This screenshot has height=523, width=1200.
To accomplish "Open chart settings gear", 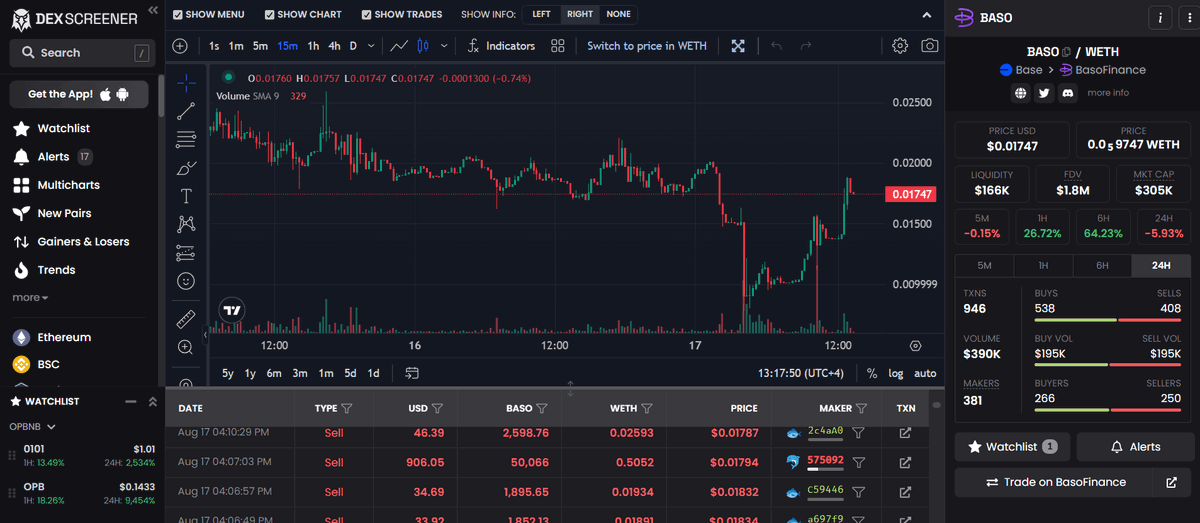I will [900, 46].
